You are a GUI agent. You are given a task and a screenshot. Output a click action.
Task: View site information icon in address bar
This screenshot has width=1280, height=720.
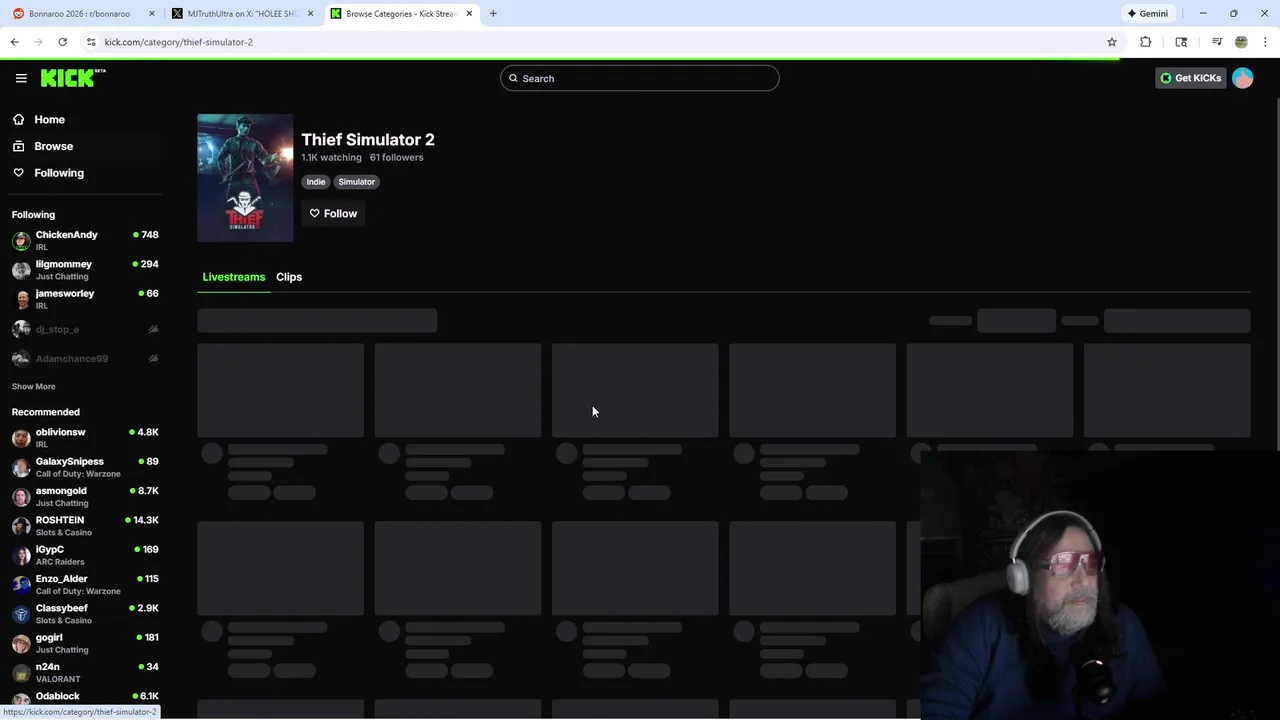[91, 42]
